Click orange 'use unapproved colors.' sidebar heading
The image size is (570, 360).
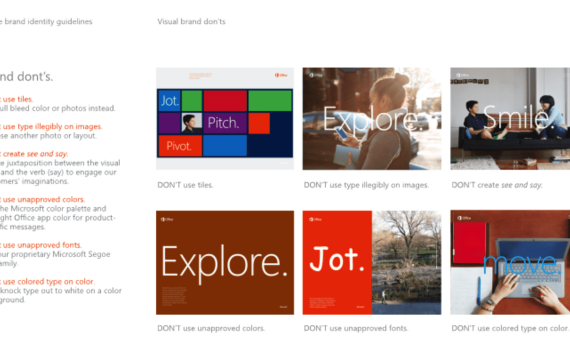pos(43,199)
